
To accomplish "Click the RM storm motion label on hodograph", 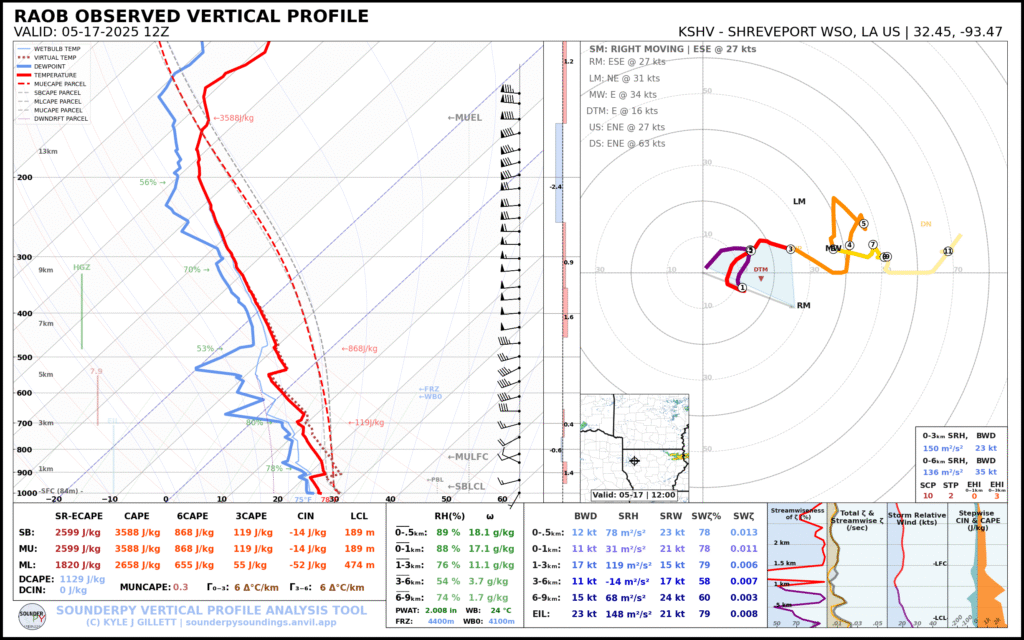I will 803,305.
